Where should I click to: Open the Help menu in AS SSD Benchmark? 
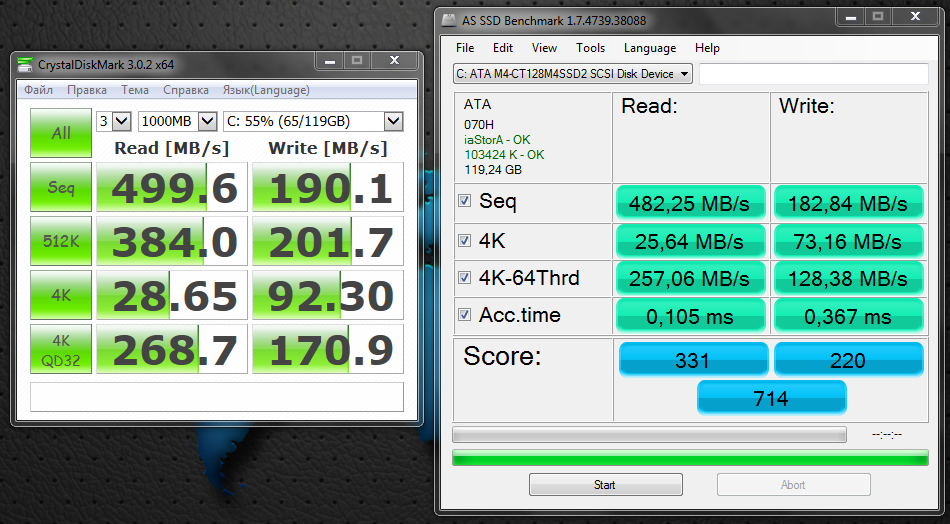click(x=707, y=48)
